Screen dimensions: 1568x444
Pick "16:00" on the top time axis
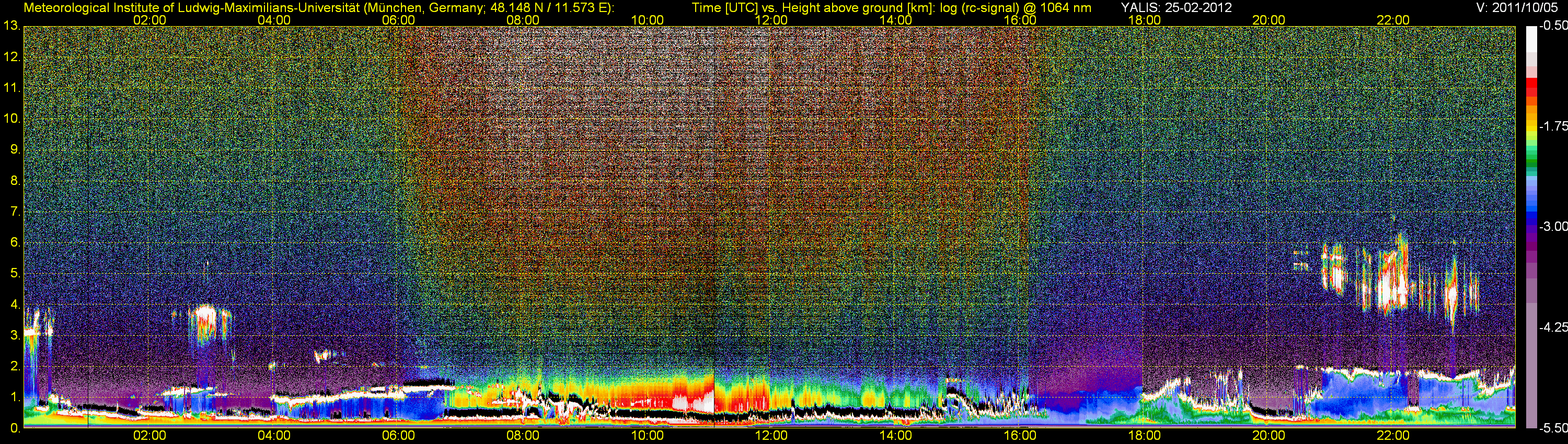pos(1020,20)
